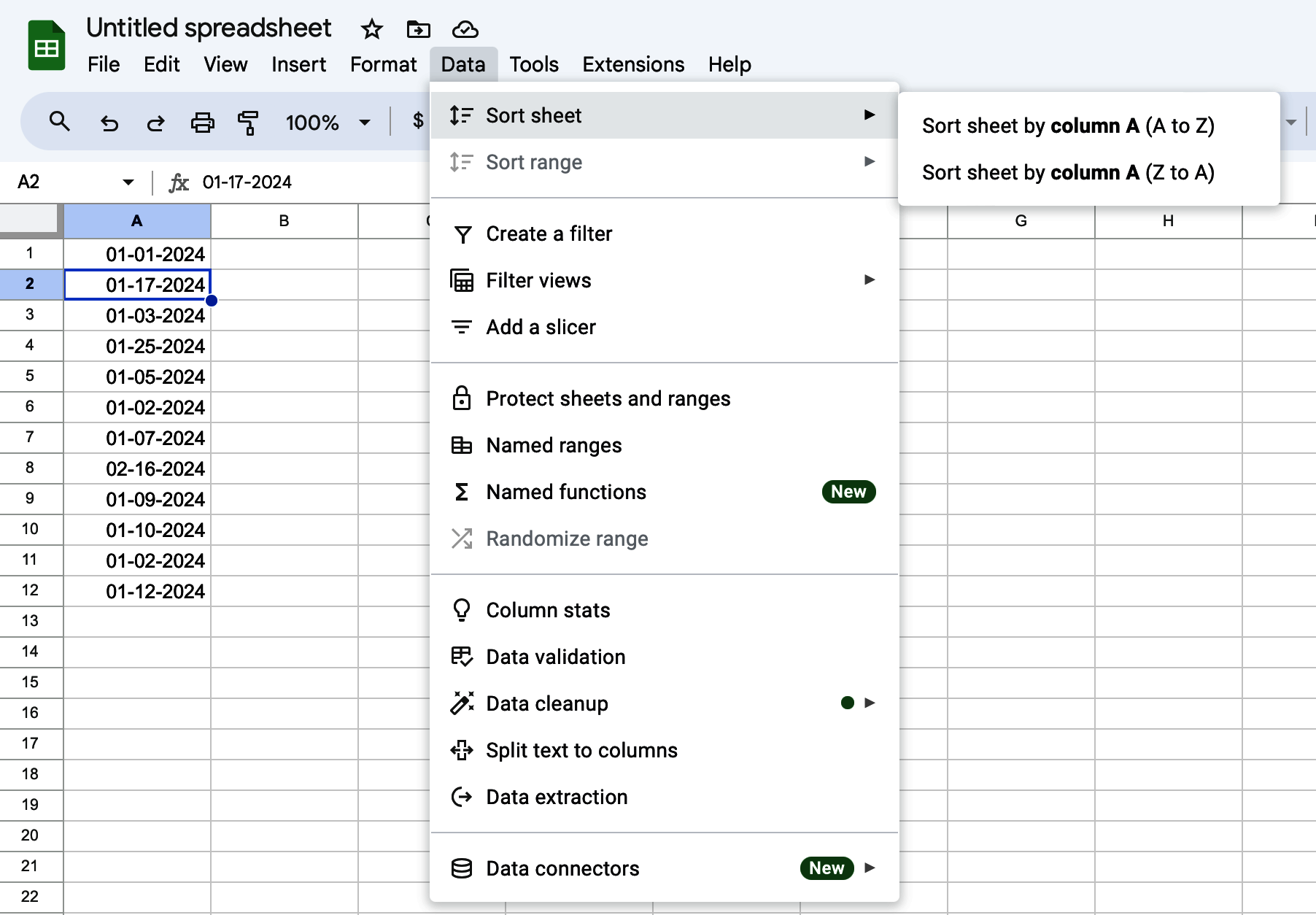The height and width of the screenshot is (915, 1316).
Task: Choose Sort sheet by column A (Z to A)
Action: [x=1089, y=172]
